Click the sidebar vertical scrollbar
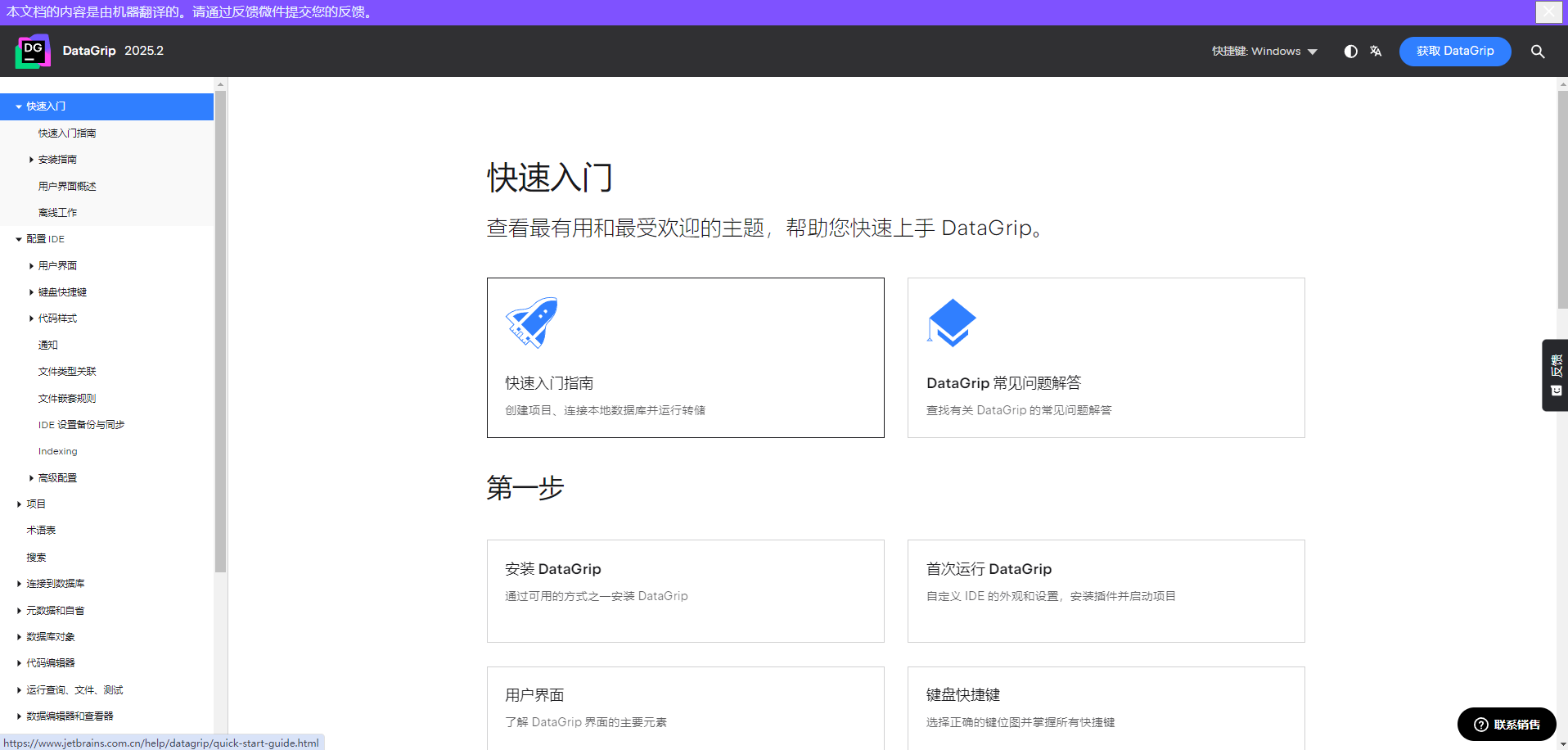Image resolution: width=1568 pixels, height=750 pixels. pyautogui.click(x=220, y=328)
